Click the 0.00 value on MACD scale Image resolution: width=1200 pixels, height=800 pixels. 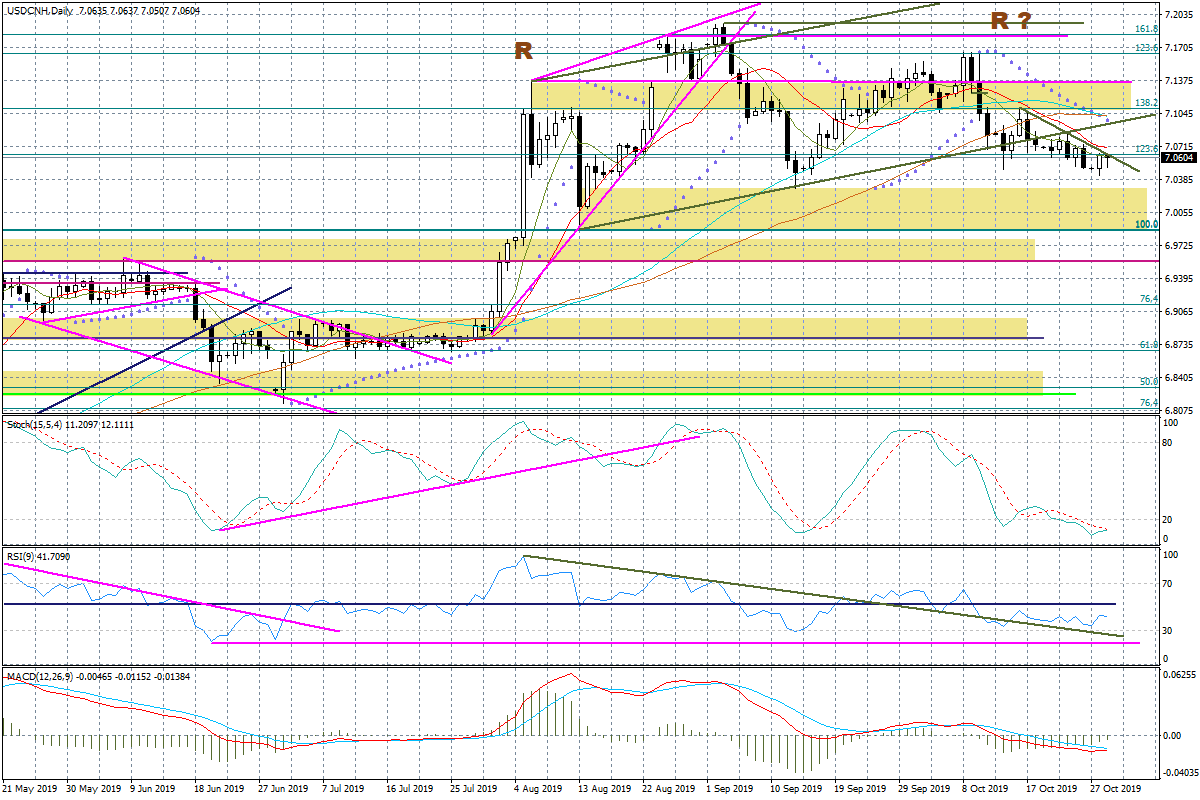pyautogui.click(x=1172, y=736)
